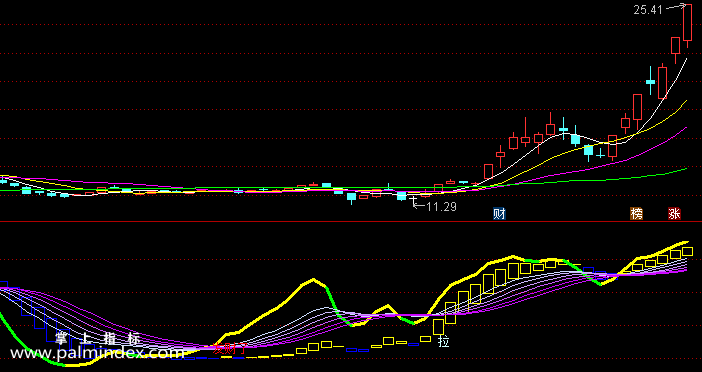Click the orange 榜 badge

pos(636,214)
